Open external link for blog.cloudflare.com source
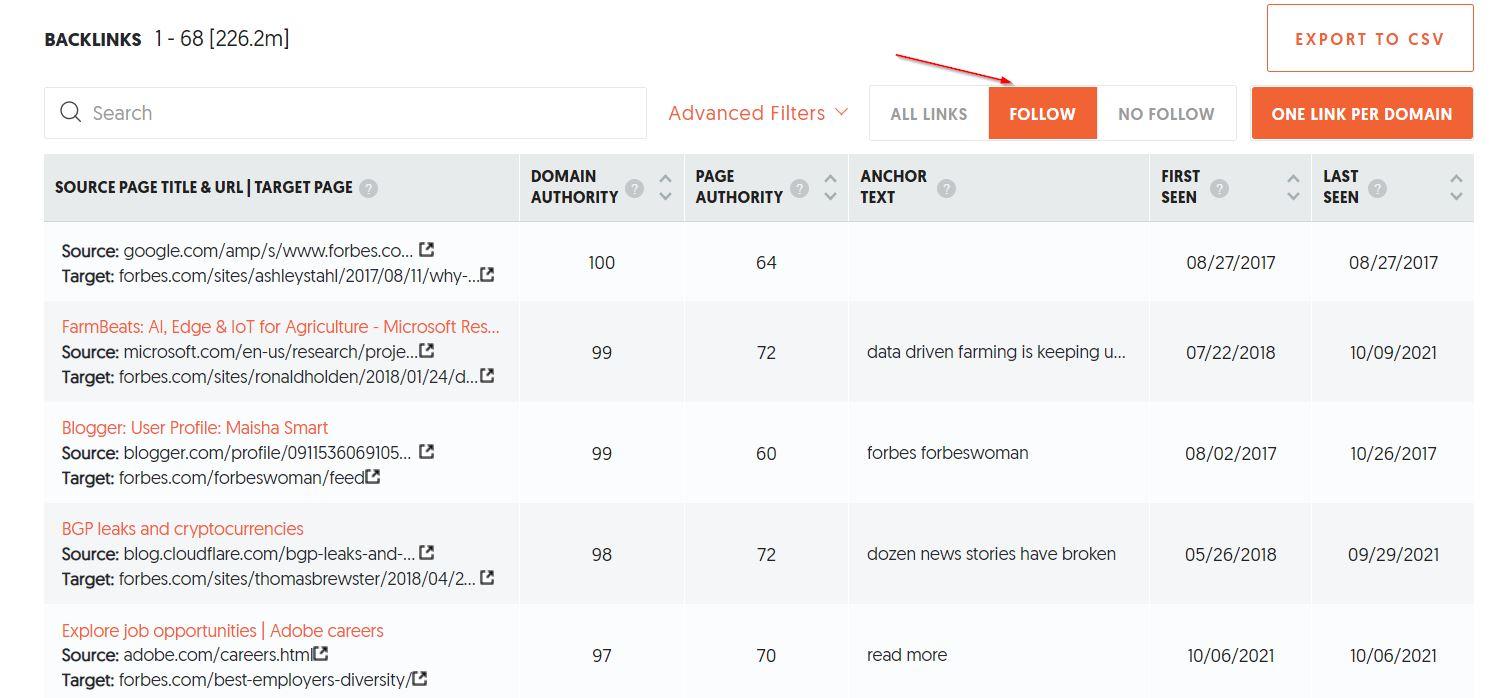 click(x=427, y=553)
